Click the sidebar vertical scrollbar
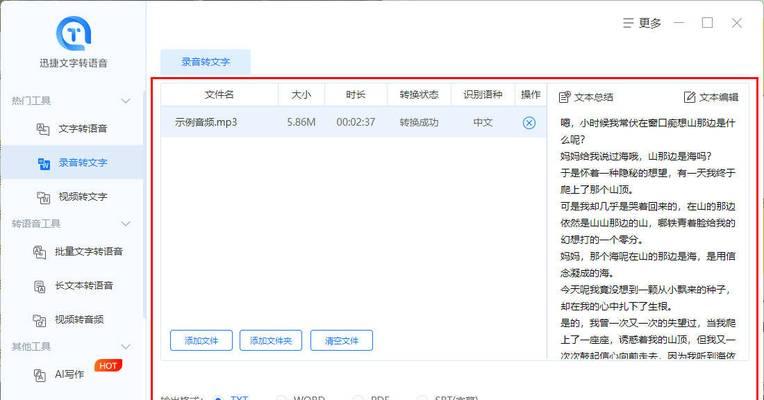 pyautogui.click(x=144, y=205)
